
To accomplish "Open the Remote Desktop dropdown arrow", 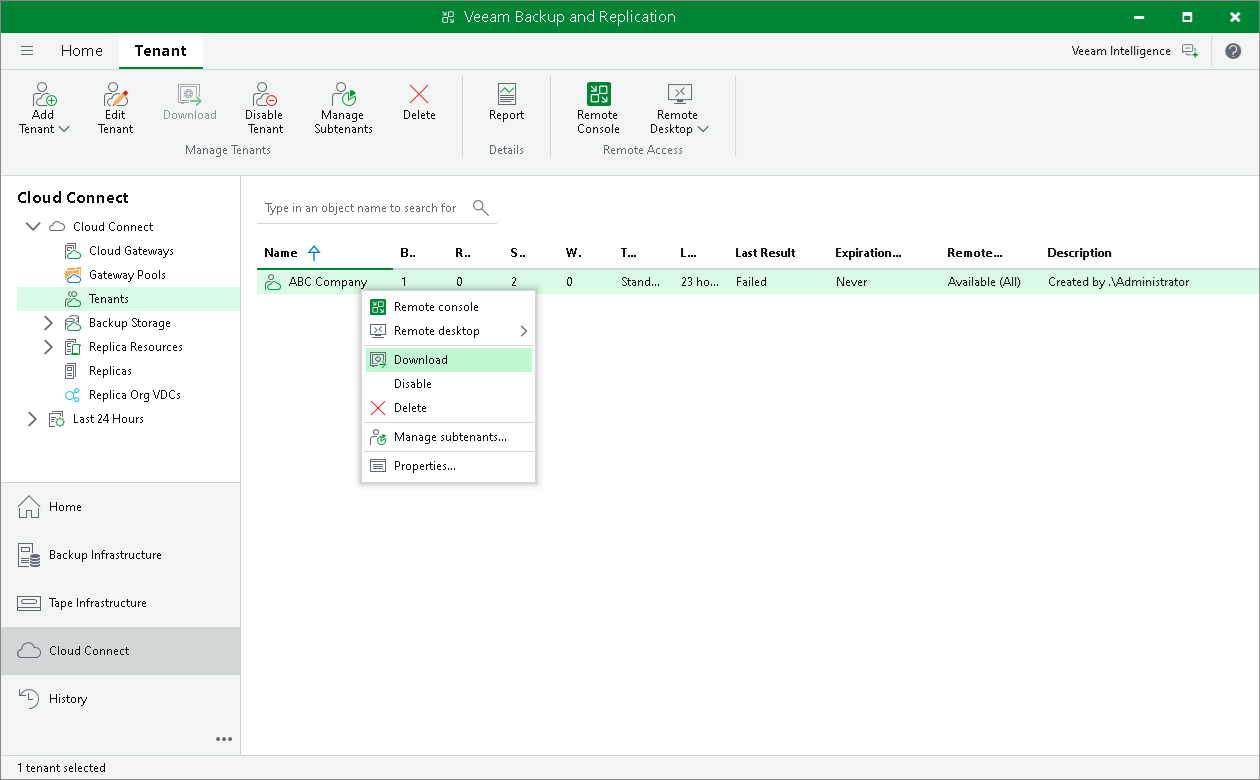I will (703, 129).
